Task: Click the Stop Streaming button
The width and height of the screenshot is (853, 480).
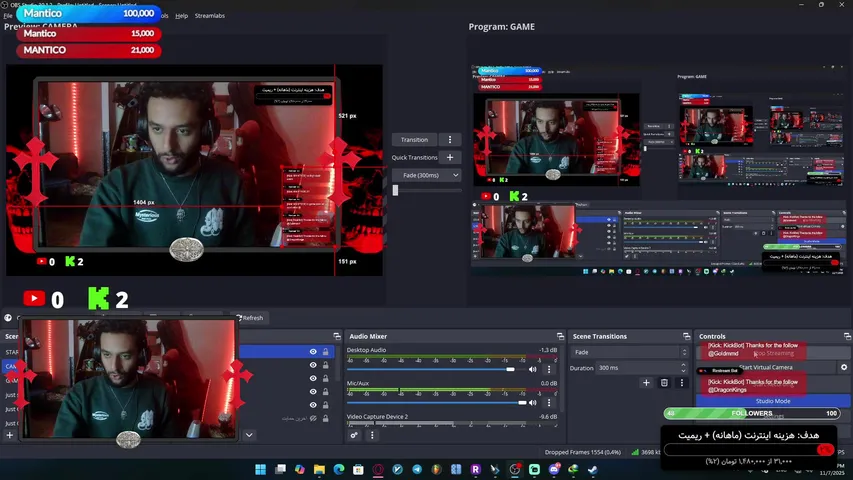Action: 774,353
